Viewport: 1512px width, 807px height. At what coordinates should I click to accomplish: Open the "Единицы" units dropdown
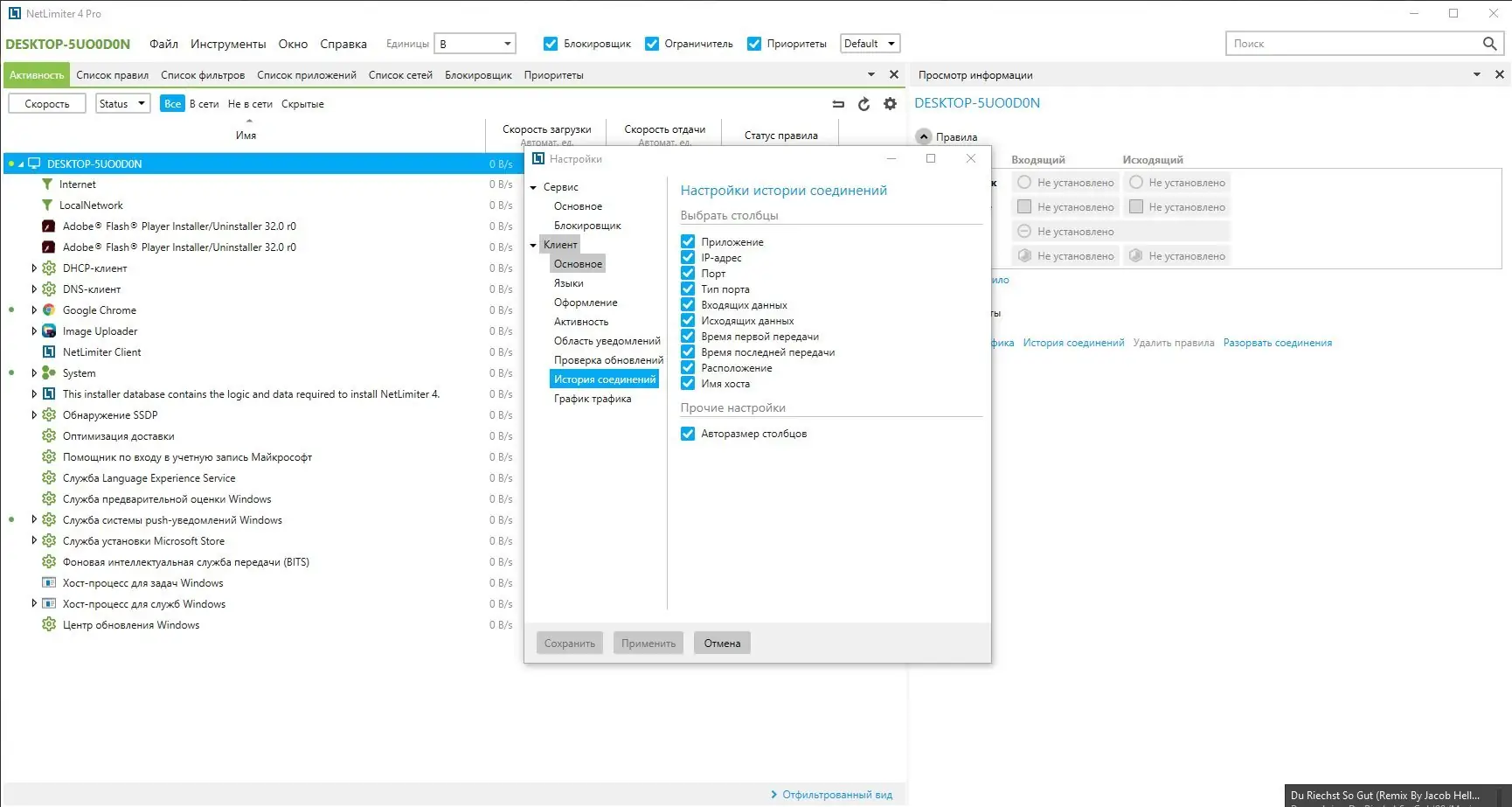pyautogui.click(x=475, y=42)
